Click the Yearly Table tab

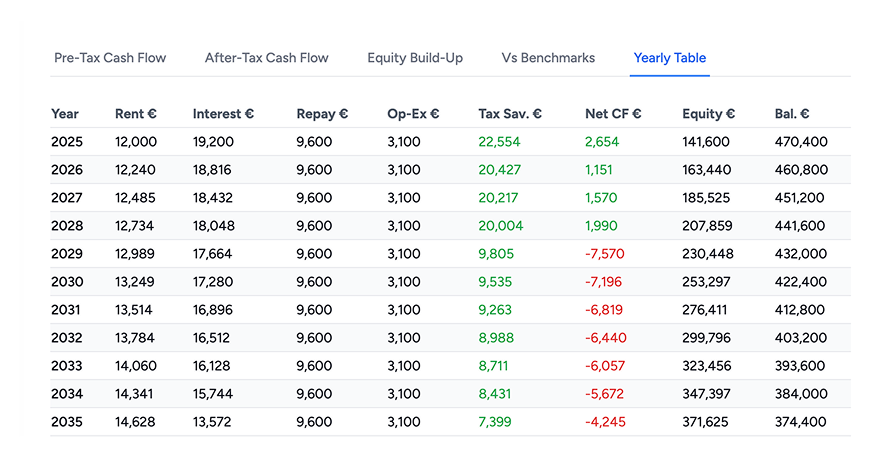click(x=670, y=58)
